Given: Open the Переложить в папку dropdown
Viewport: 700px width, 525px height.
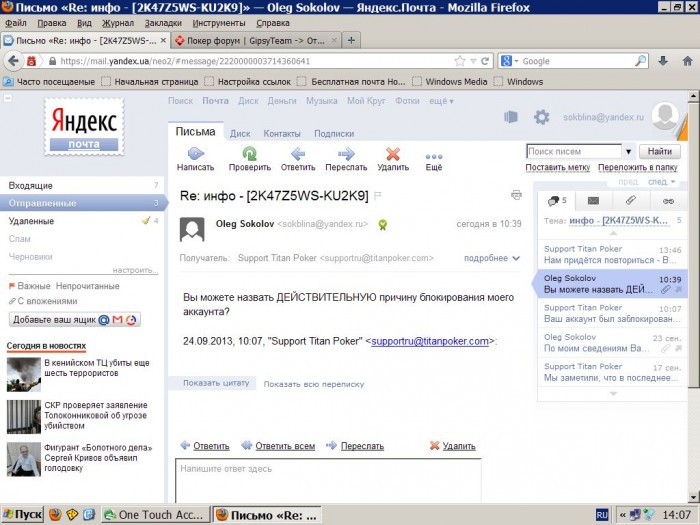Looking at the screenshot, I should tap(638, 167).
